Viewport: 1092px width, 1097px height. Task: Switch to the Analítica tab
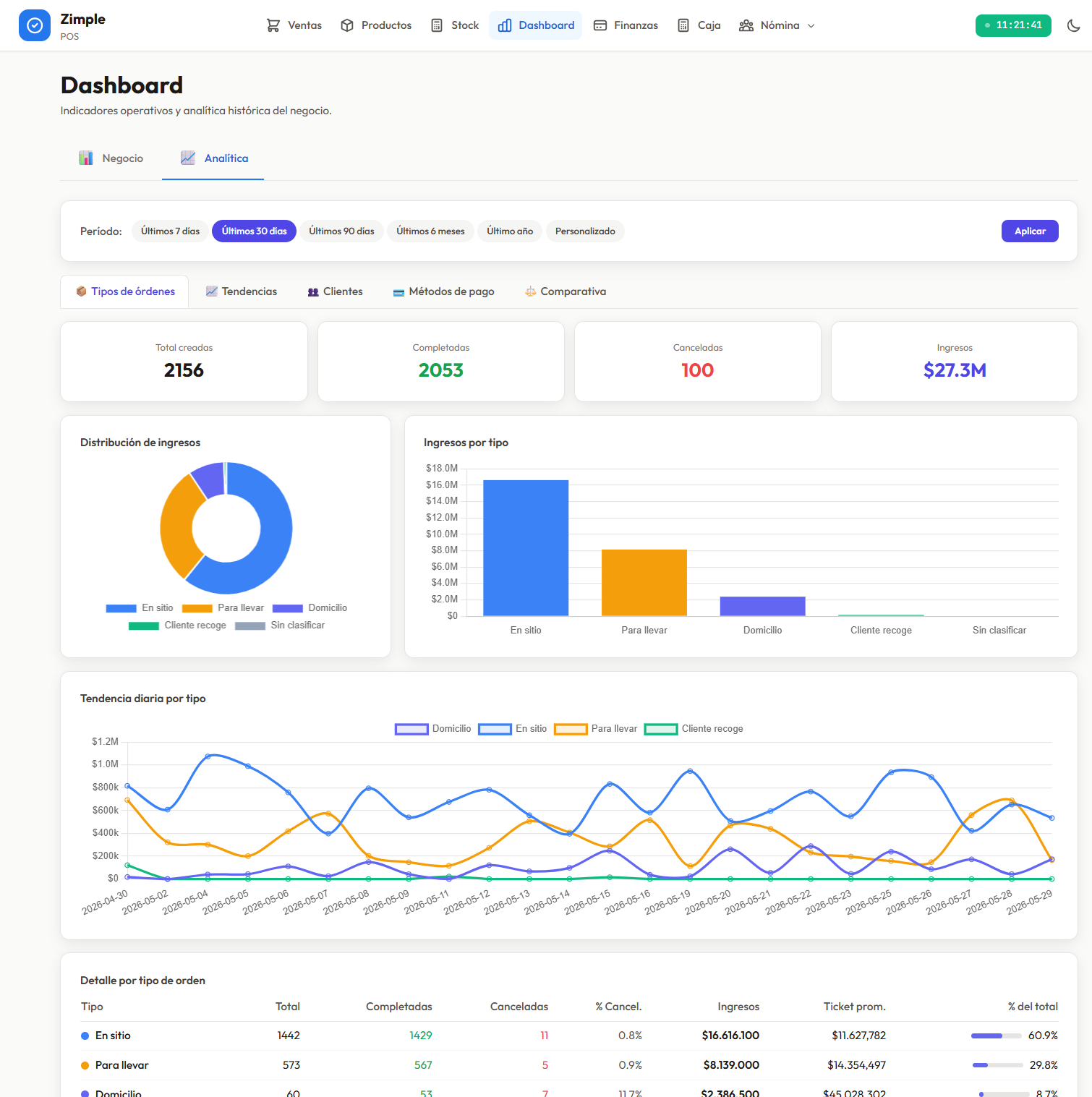(213, 158)
